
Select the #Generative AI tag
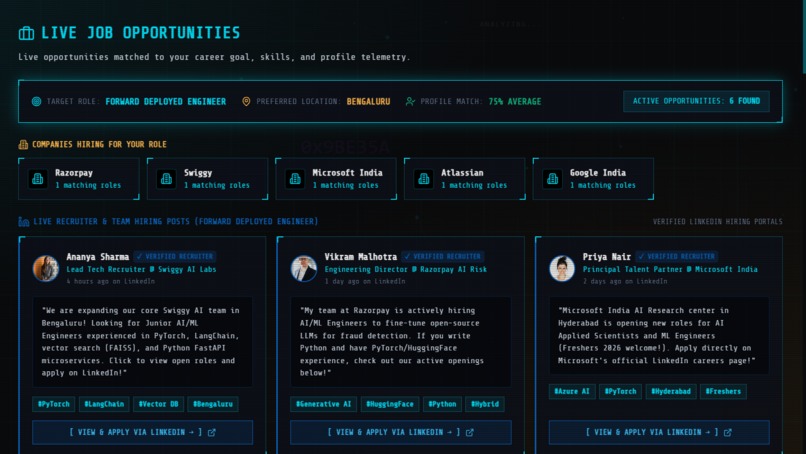[323, 404]
